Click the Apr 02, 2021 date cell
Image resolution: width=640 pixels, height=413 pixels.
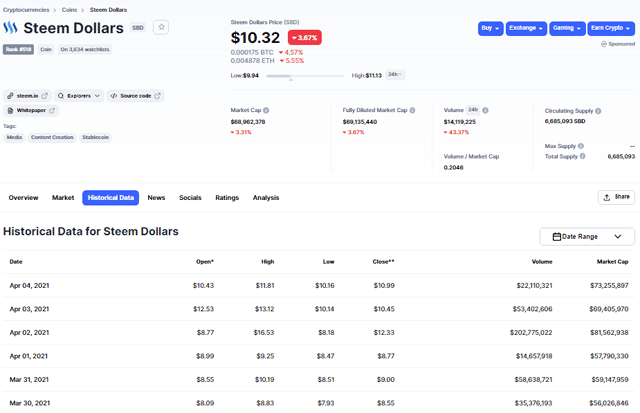(x=29, y=333)
